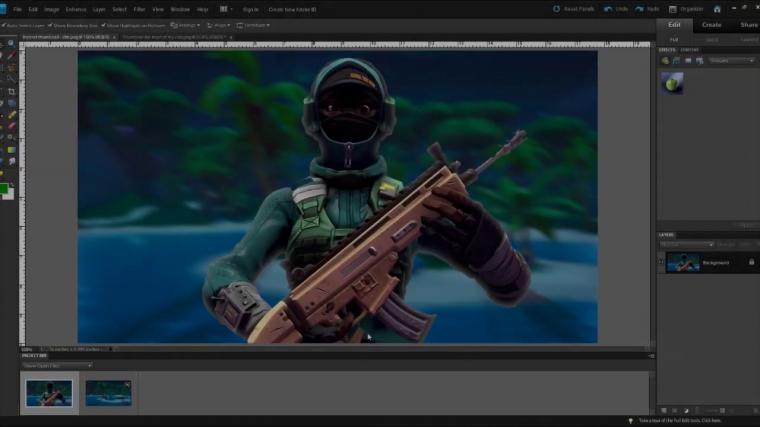Open the Filter menu
Viewport: 760px width, 427px height.
[x=139, y=9]
